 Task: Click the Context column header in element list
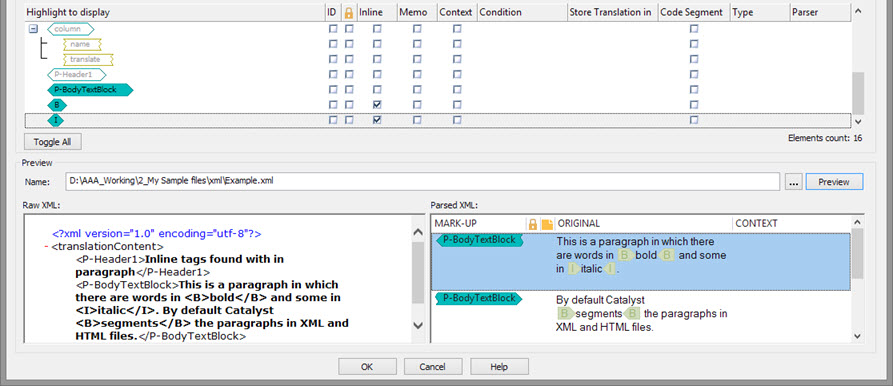(x=456, y=13)
